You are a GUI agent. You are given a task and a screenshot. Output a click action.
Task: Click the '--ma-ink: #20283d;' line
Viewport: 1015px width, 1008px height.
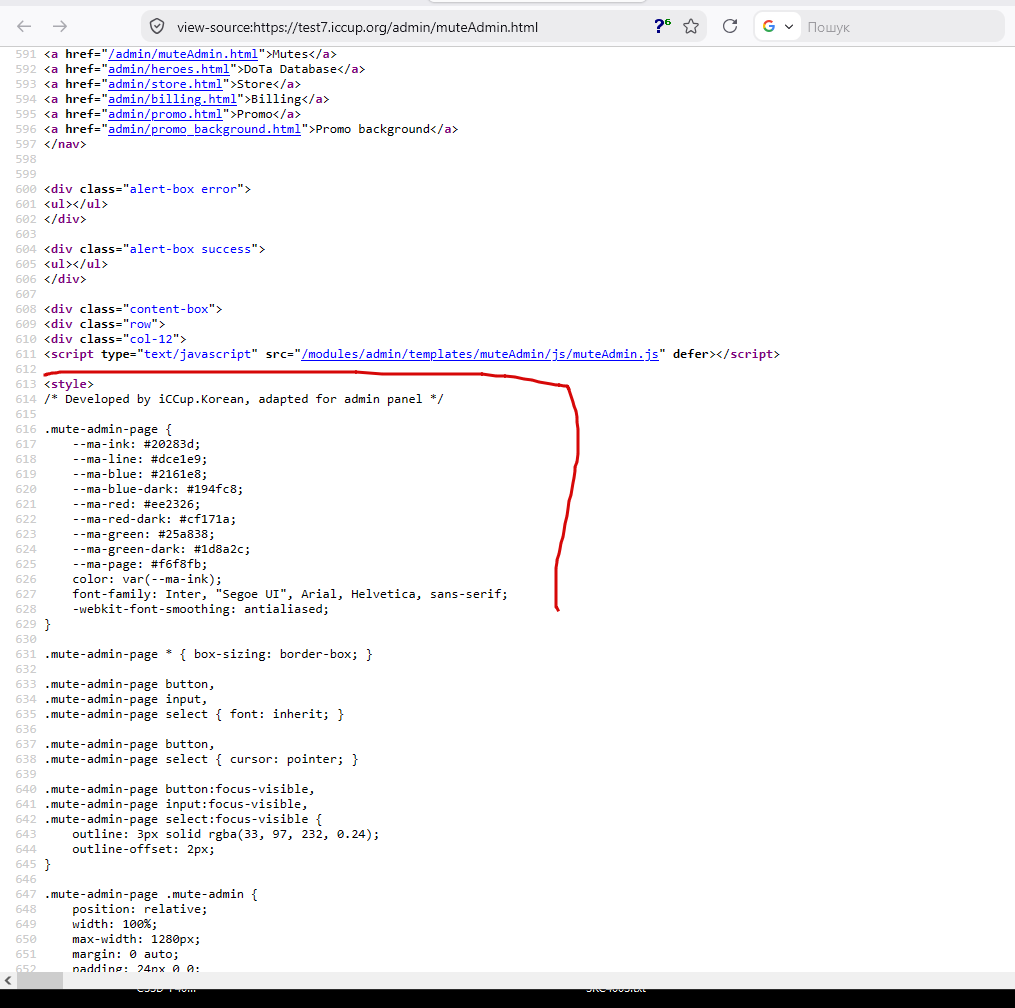[x=137, y=444]
